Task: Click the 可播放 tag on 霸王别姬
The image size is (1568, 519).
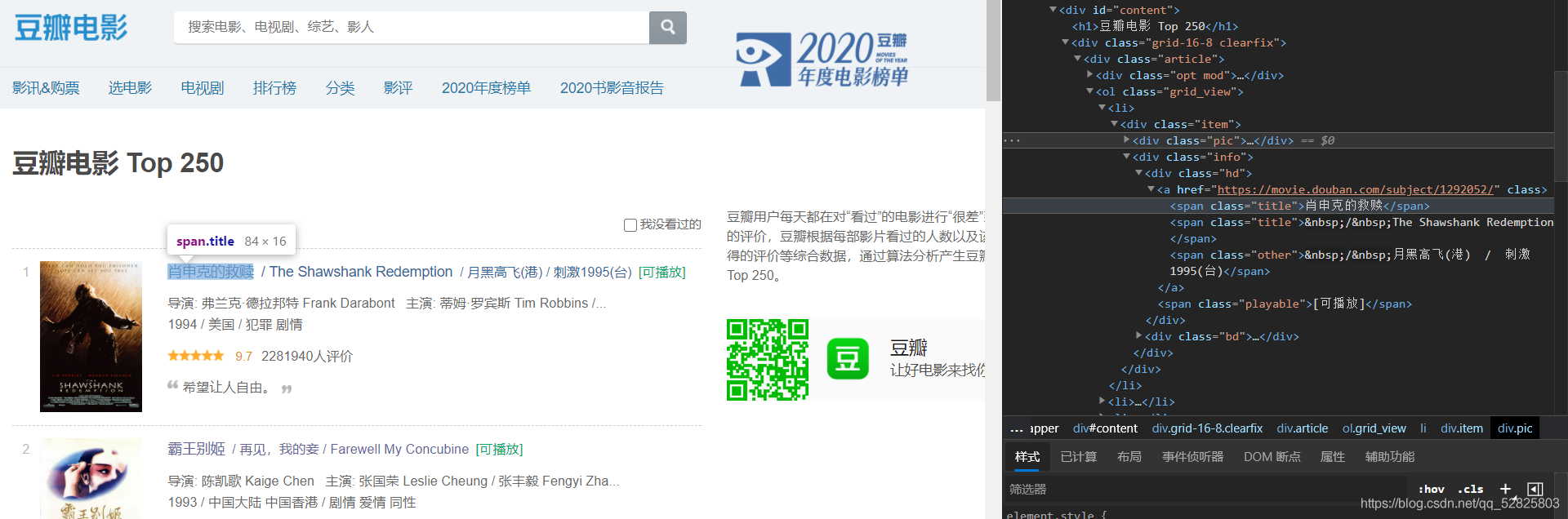Action: point(499,449)
